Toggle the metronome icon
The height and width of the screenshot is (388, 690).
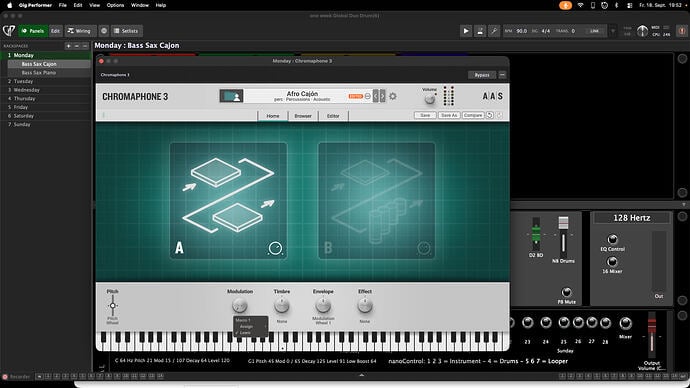tap(480, 31)
